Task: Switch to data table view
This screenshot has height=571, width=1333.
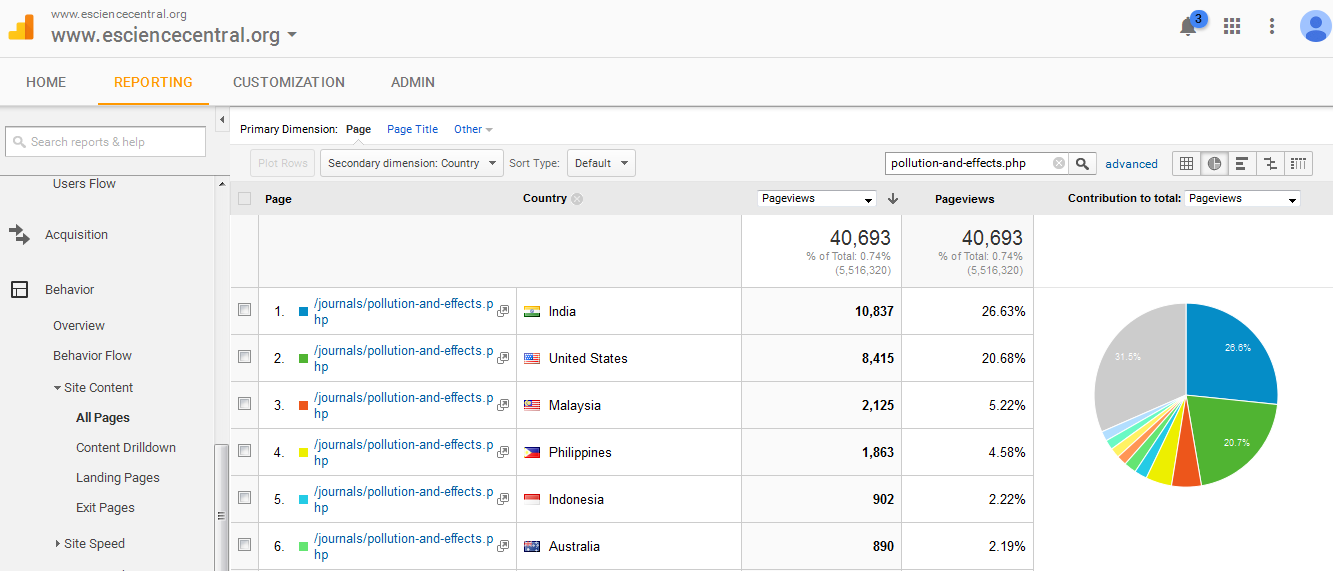Action: tap(1187, 163)
